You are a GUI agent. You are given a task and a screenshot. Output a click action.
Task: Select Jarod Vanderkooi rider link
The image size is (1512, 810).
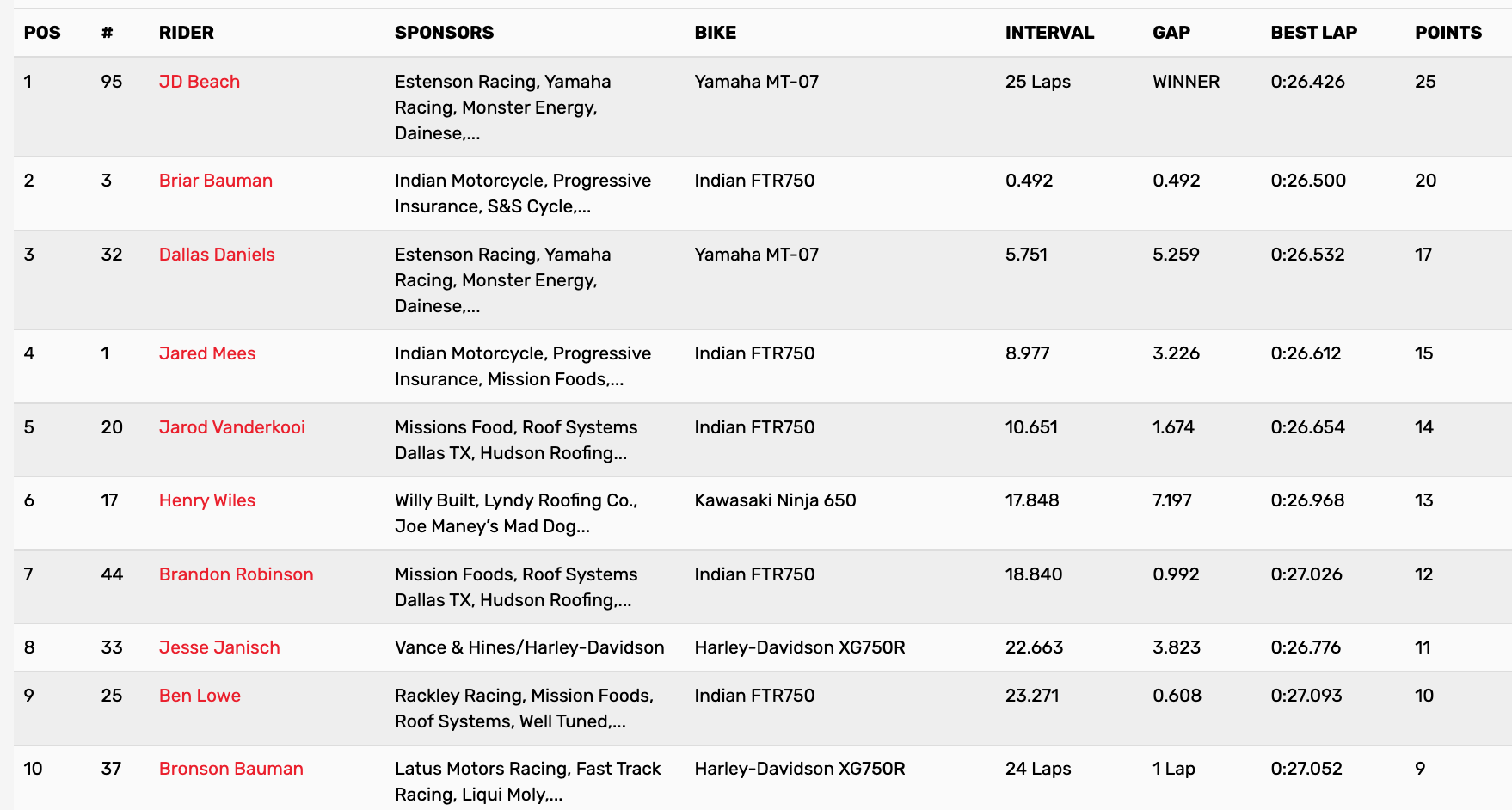(232, 427)
